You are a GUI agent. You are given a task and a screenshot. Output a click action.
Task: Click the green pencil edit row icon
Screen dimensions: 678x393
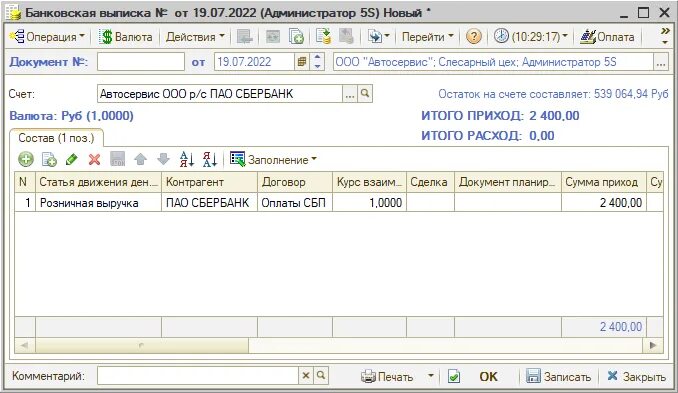72,160
